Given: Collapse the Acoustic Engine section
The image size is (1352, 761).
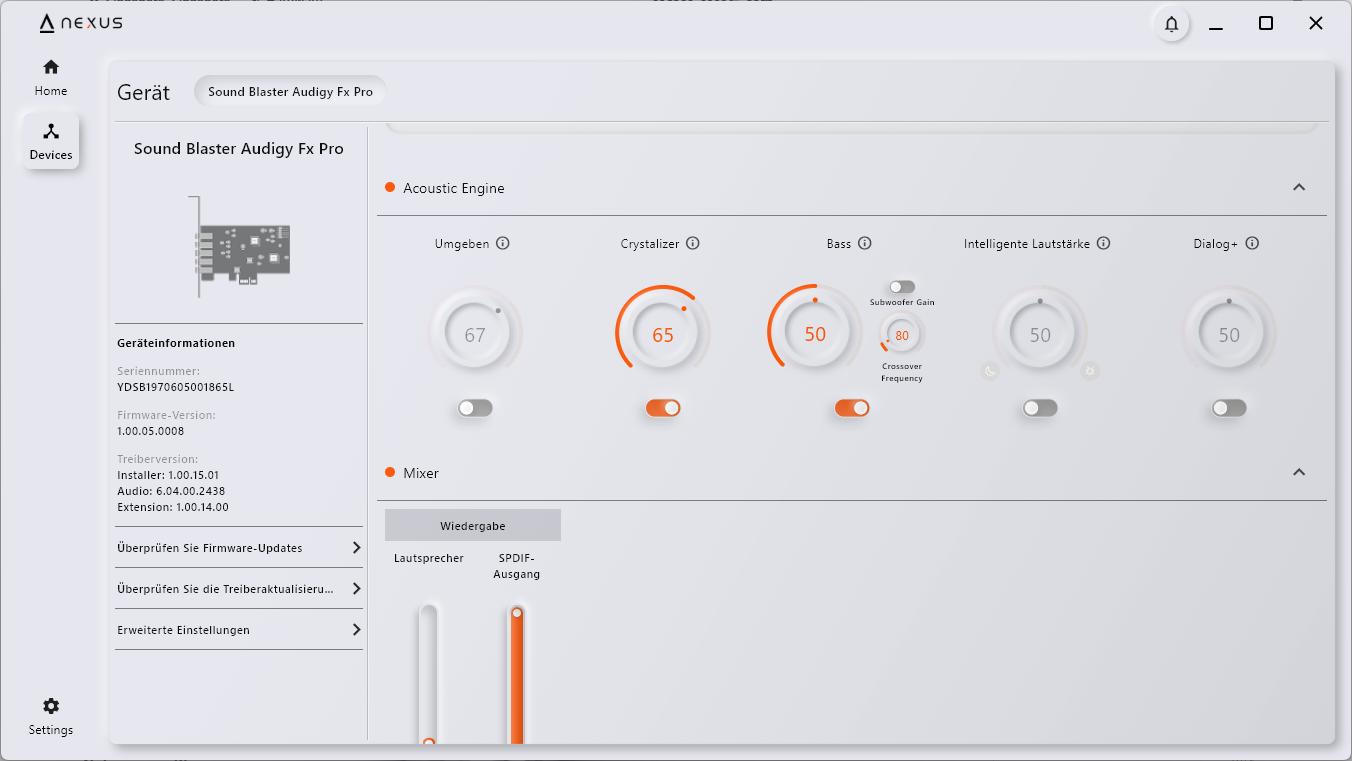Looking at the screenshot, I should pos(1299,187).
